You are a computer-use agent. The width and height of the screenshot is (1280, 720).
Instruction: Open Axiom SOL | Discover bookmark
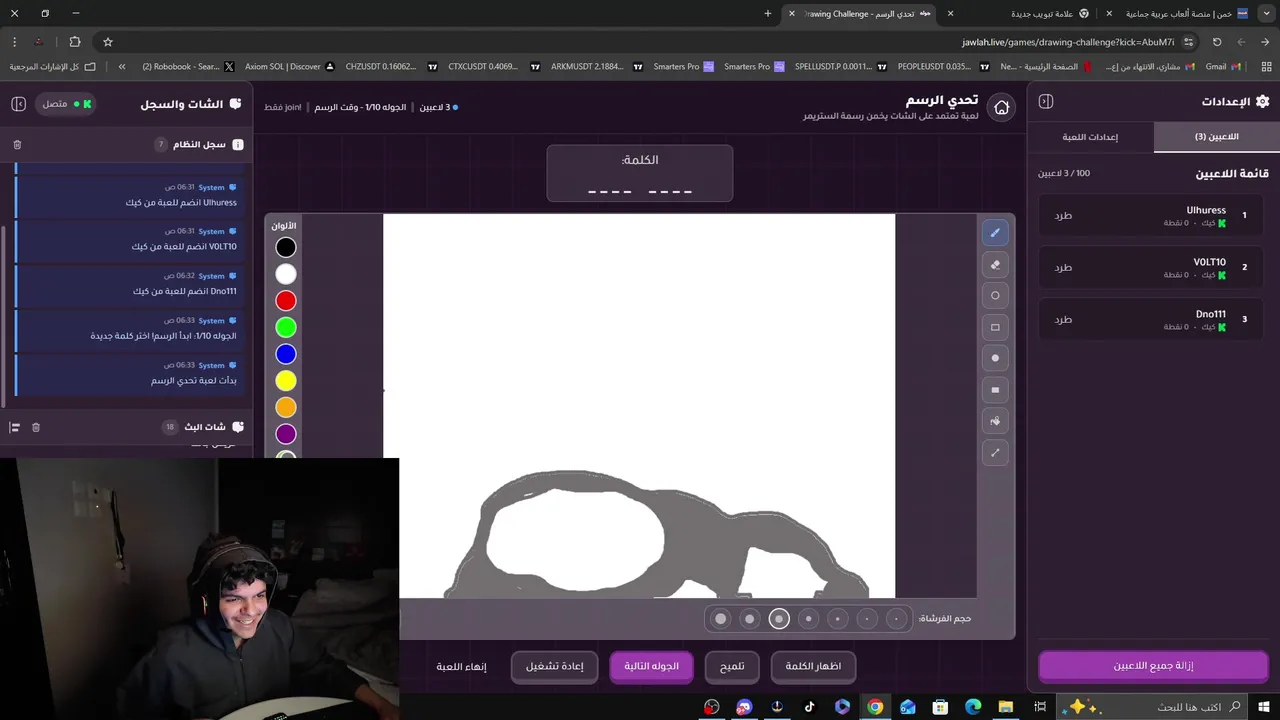pos(289,66)
